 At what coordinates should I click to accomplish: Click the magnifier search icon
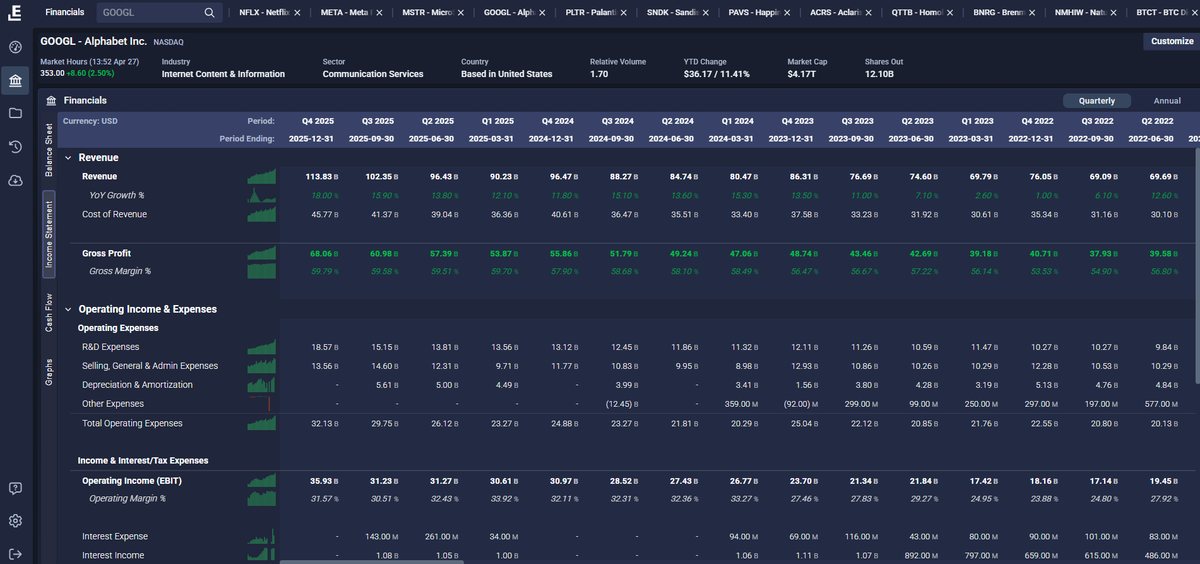[x=209, y=13]
